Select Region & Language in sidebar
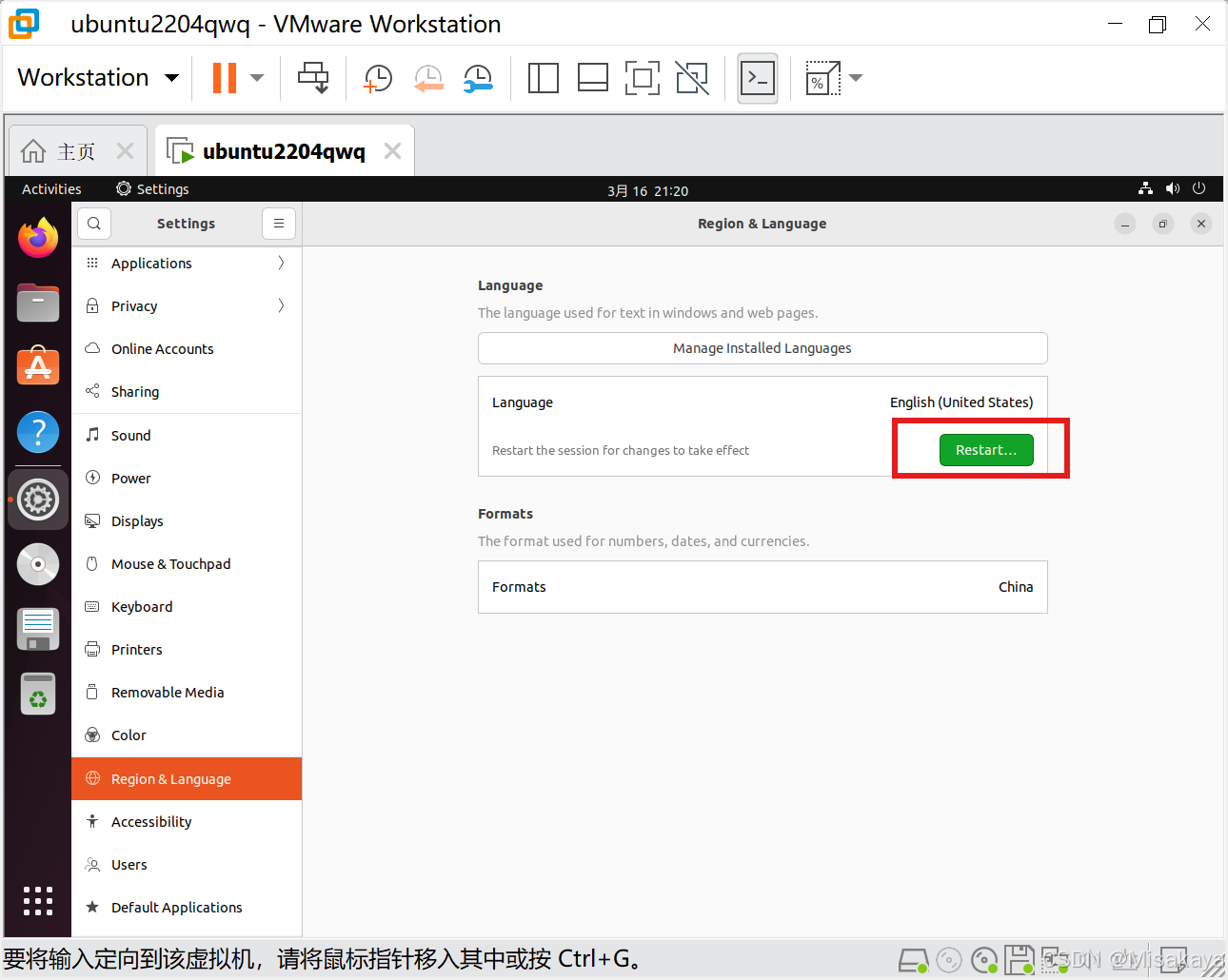 point(187,779)
